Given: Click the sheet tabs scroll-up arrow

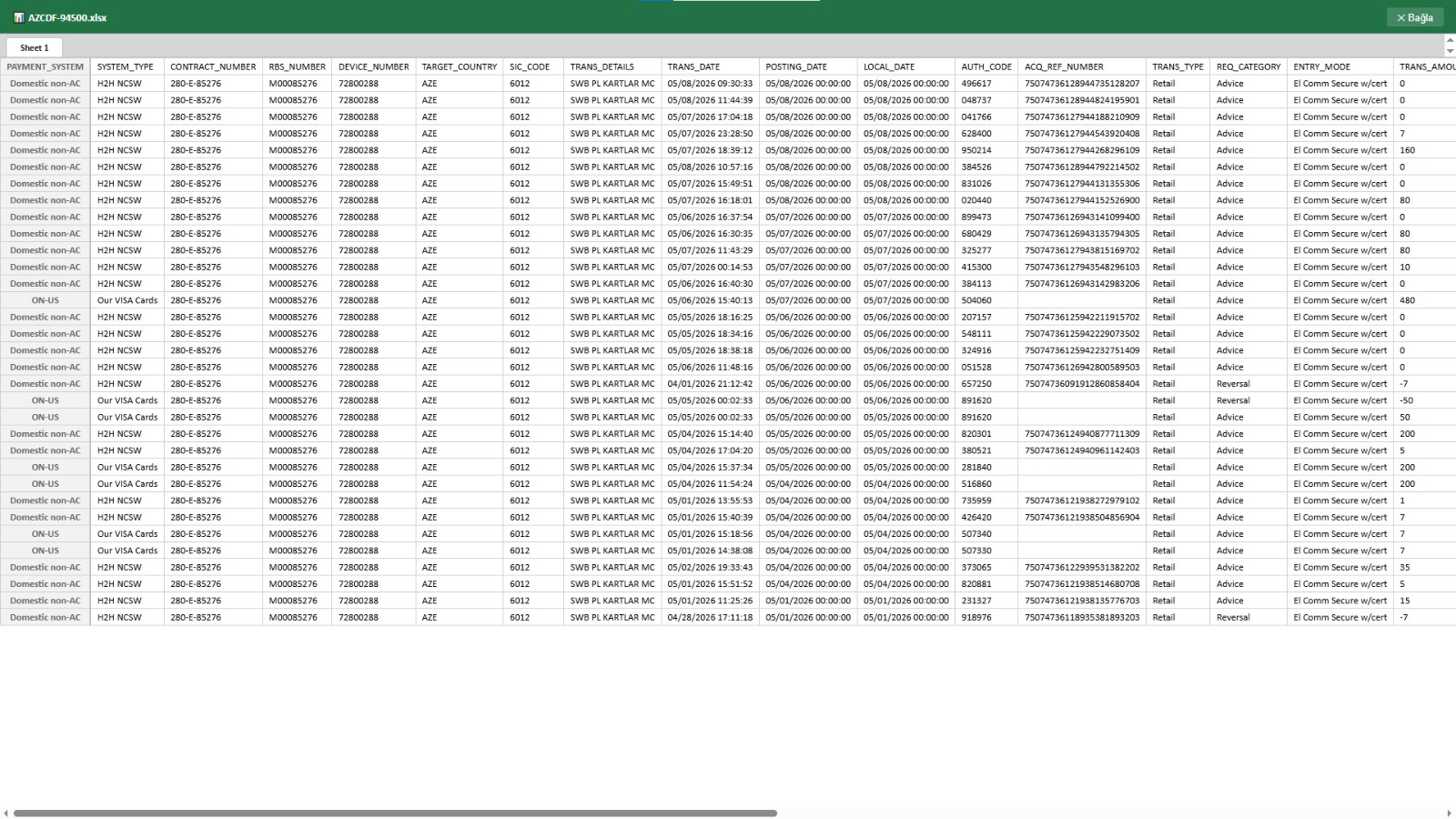Looking at the screenshot, I should (x=1450, y=41).
